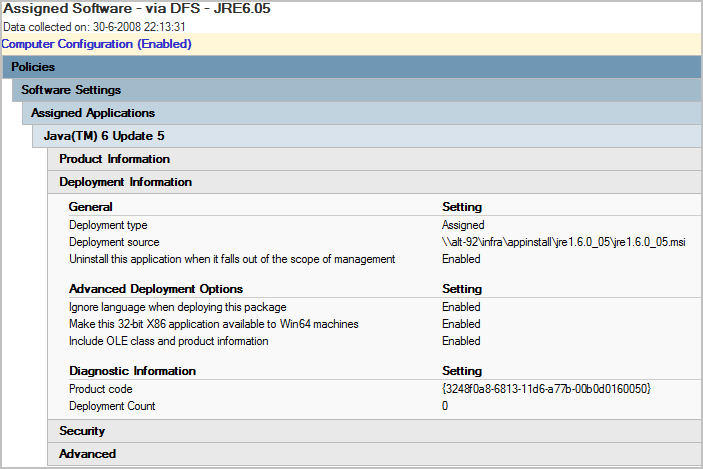Select the jre1.6.0_05.msi deployment source path
This screenshot has width=703, height=469.
pyautogui.click(x=564, y=242)
